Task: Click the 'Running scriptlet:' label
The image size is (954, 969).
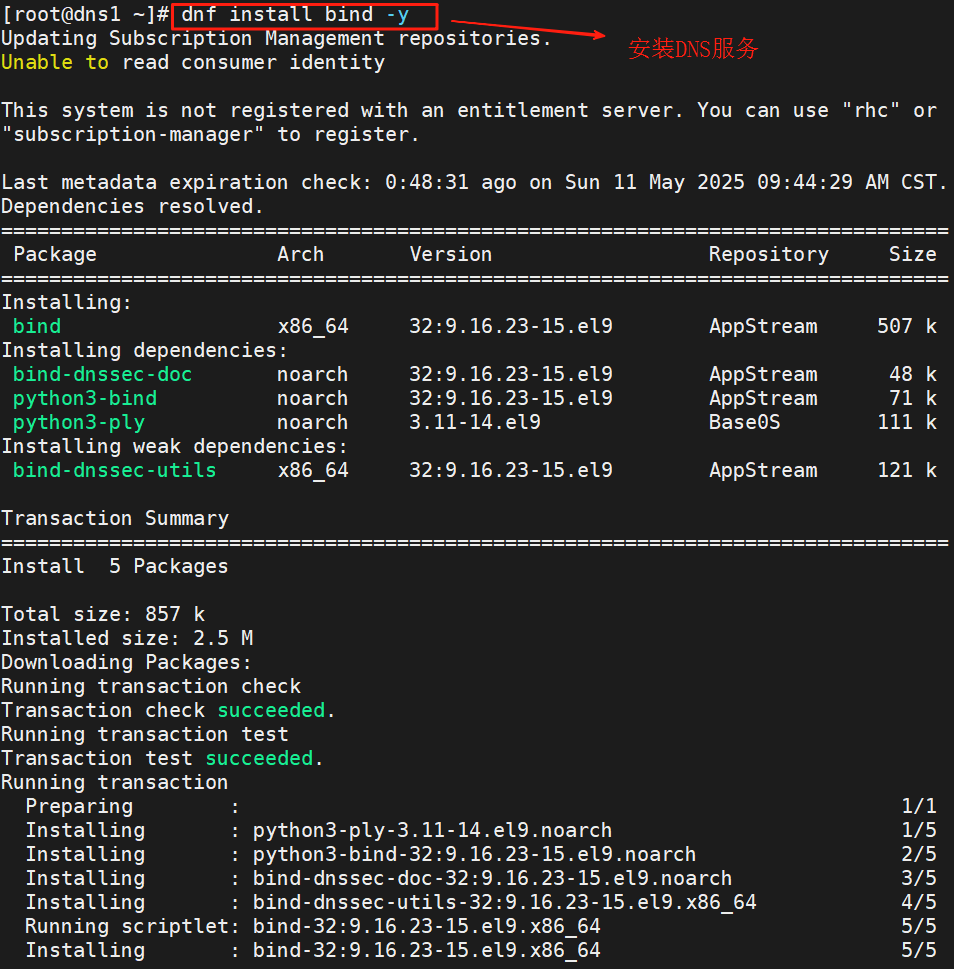Action: click(x=132, y=927)
